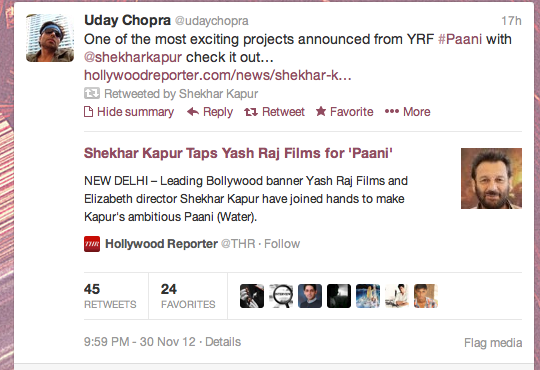Open the #Paani hashtag
Screen dimensions: 540x370
(460, 39)
